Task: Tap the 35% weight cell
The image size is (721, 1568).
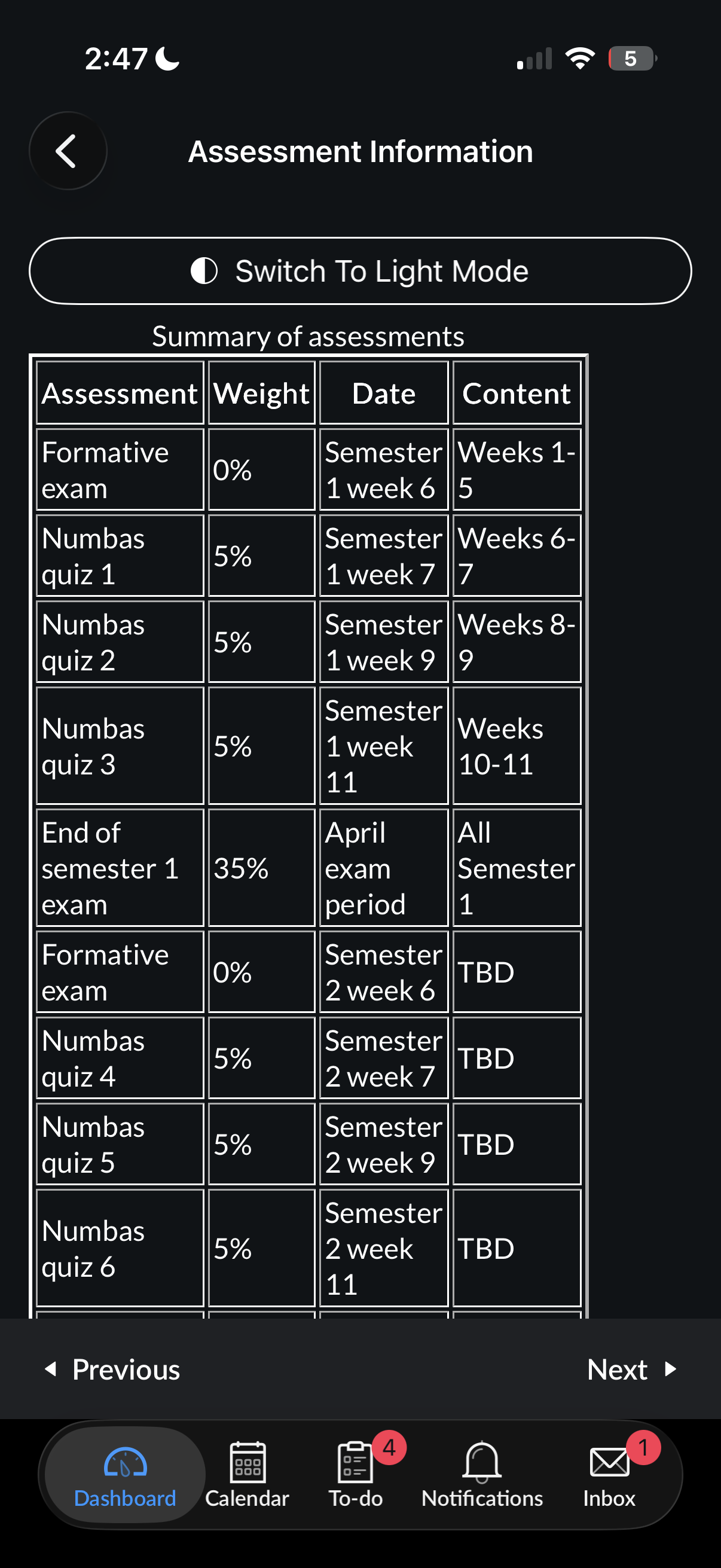Action: pyautogui.click(x=262, y=868)
